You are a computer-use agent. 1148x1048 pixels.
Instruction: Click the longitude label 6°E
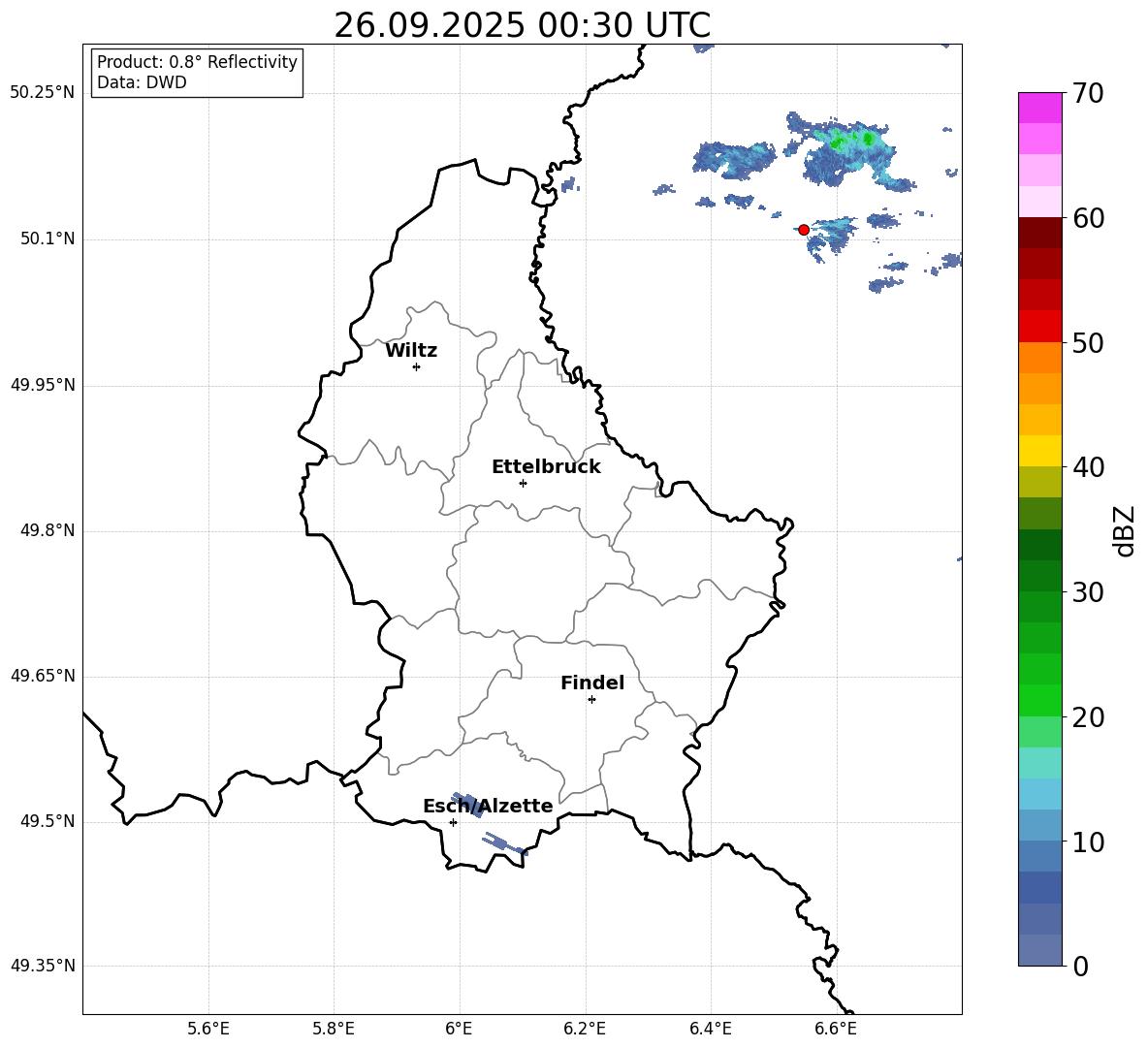click(459, 1030)
